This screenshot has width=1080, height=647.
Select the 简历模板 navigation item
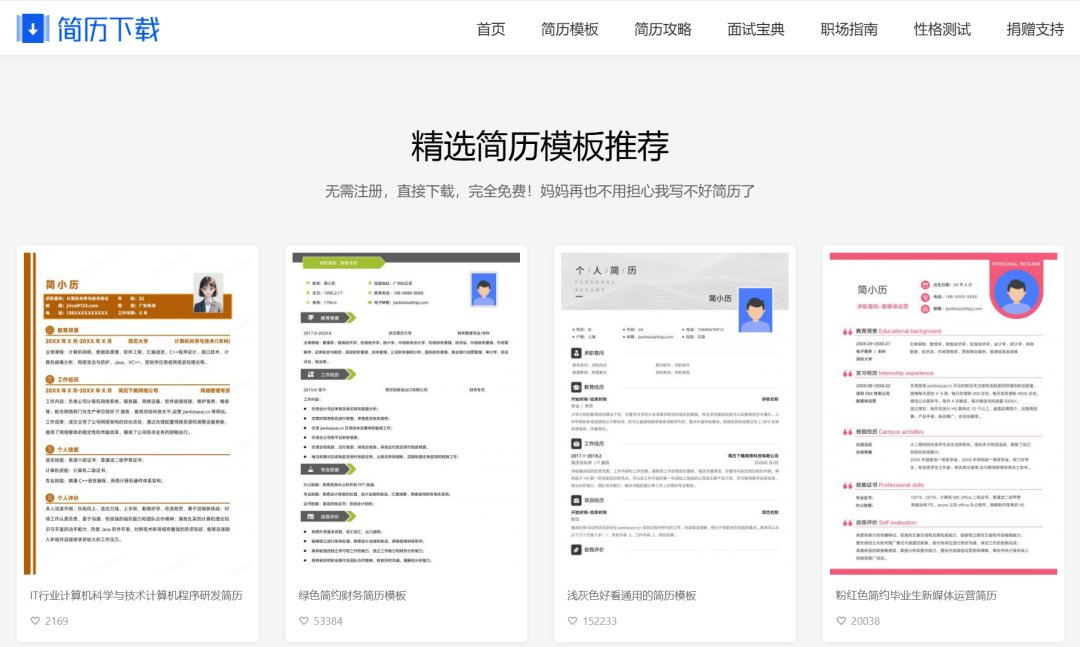pyautogui.click(x=570, y=29)
